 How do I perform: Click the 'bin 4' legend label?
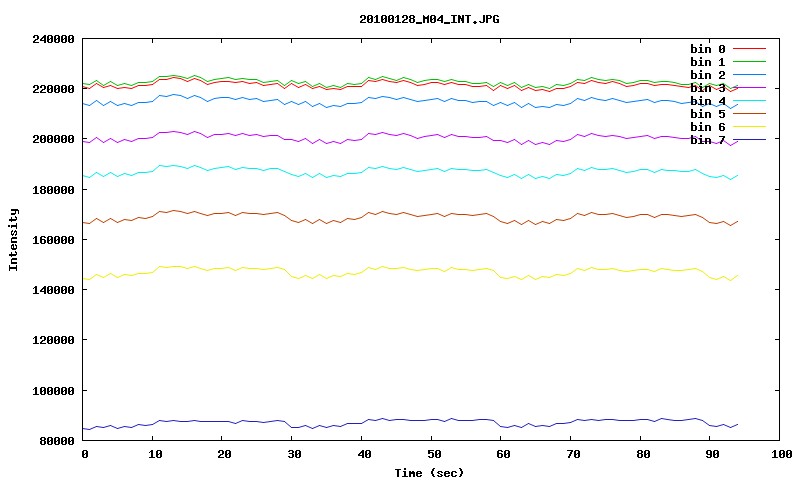[708, 101]
